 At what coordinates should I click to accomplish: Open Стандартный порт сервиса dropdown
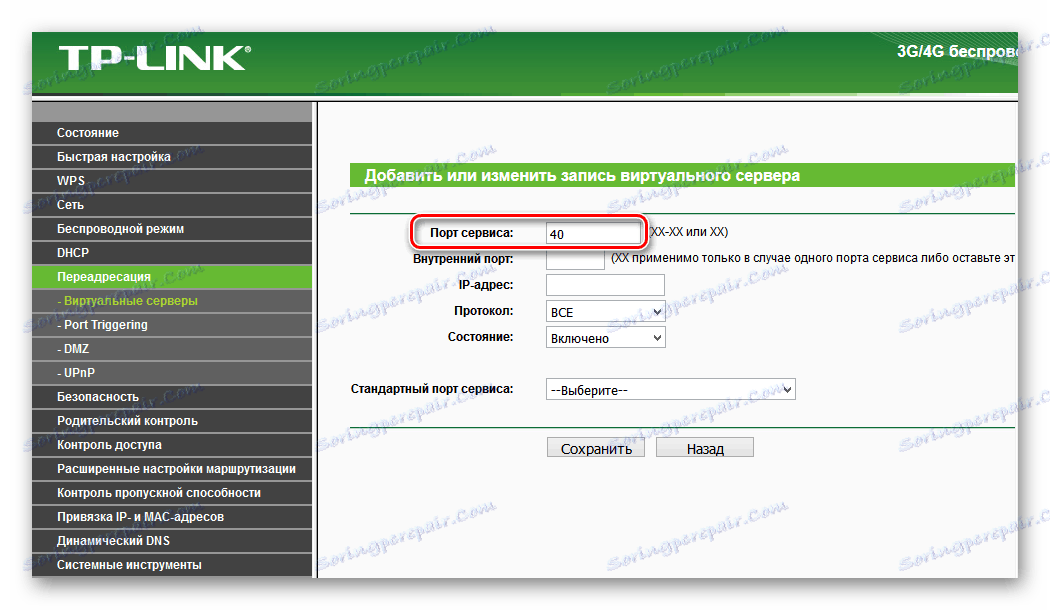click(x=670, y=390)
